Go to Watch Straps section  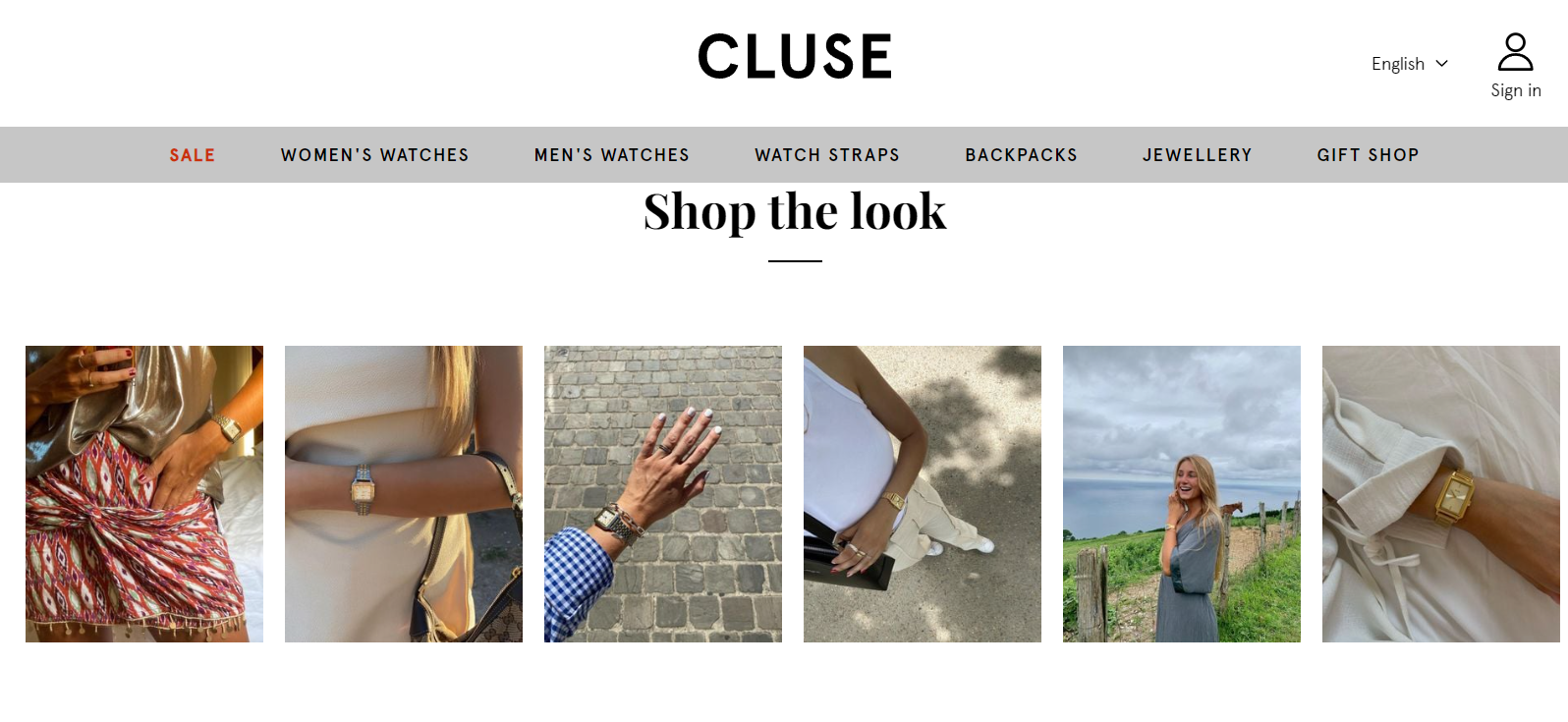(827, 155)
